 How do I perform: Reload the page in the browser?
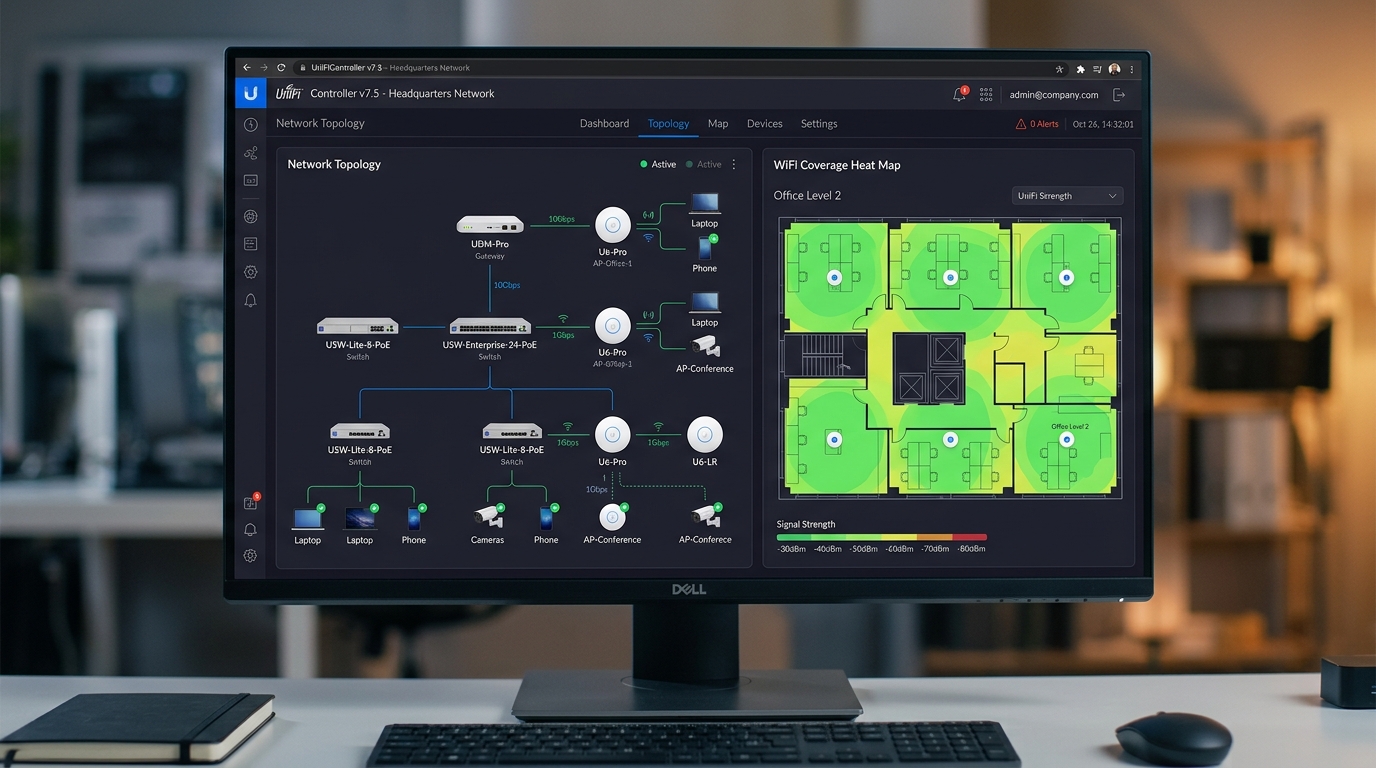[281, 68]
